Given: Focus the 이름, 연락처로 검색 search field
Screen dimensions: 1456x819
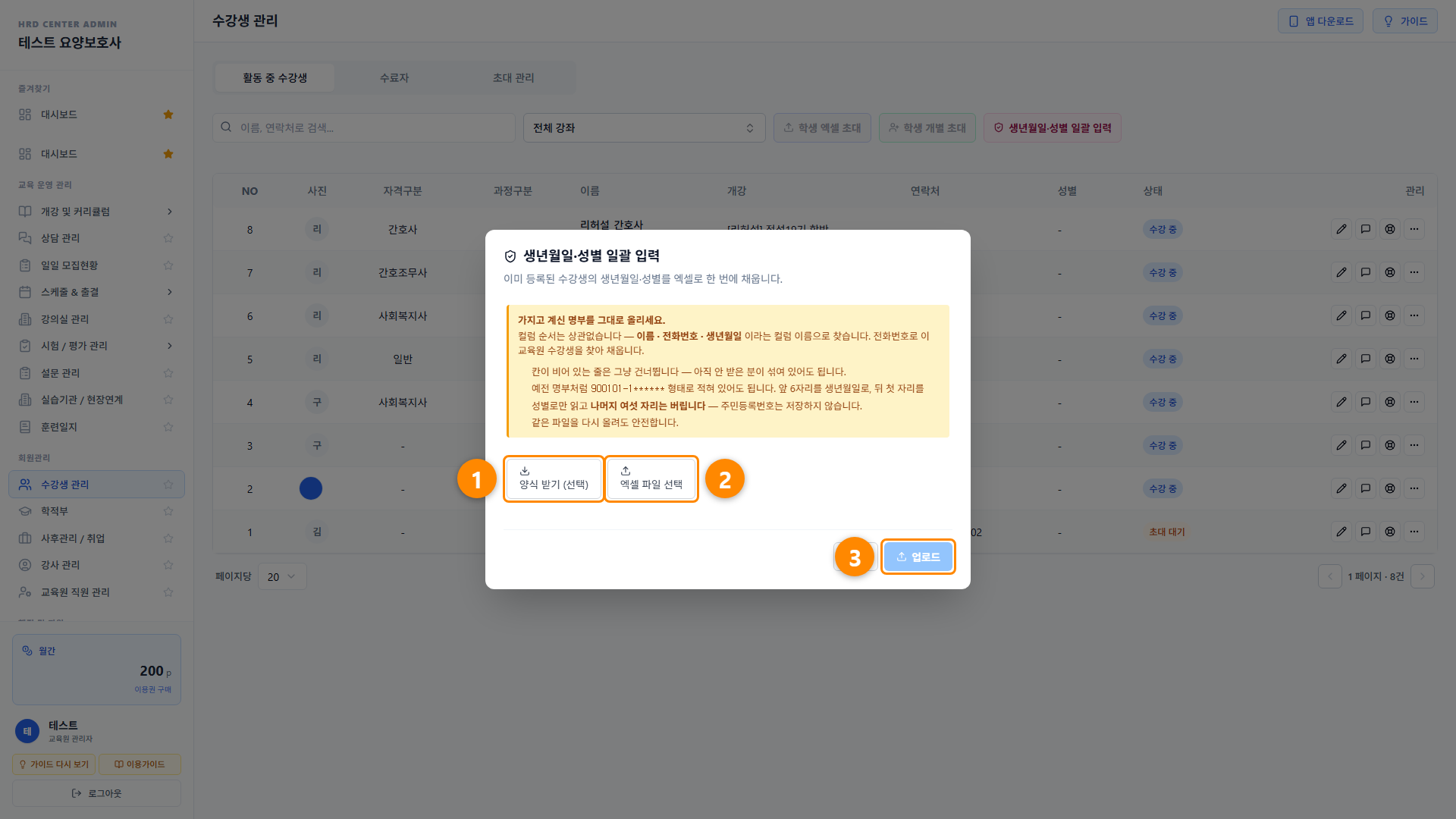Looking at the screenshot, I should [x=364, y=127].
